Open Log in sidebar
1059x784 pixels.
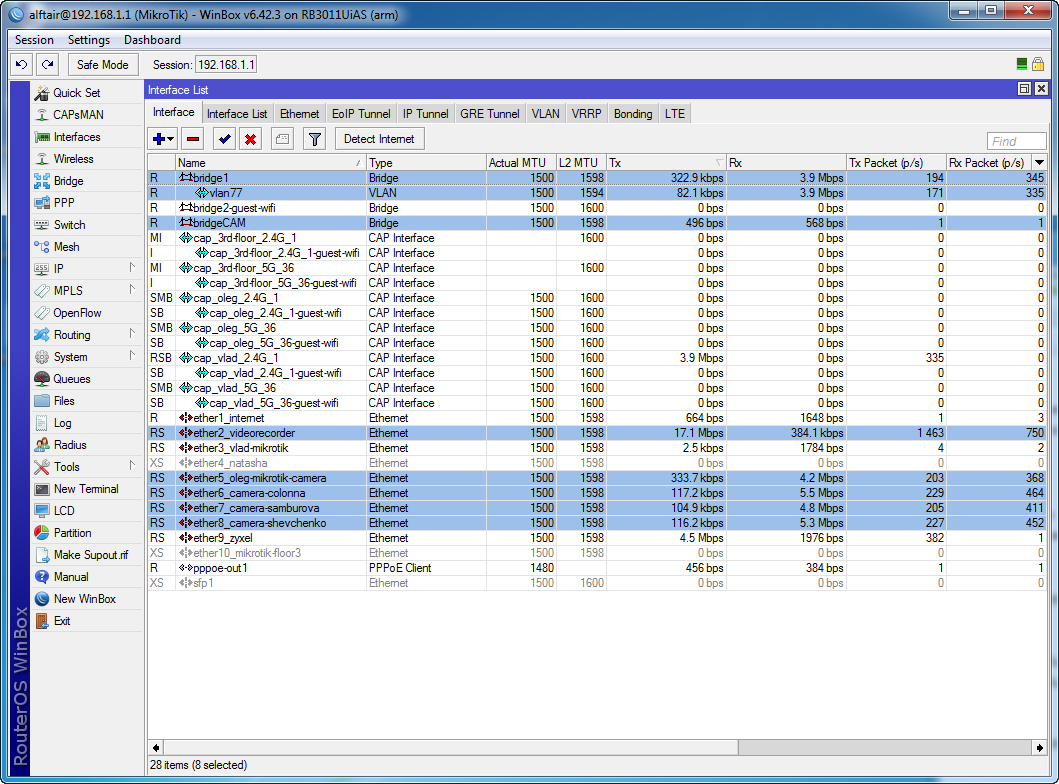(62, 423)
